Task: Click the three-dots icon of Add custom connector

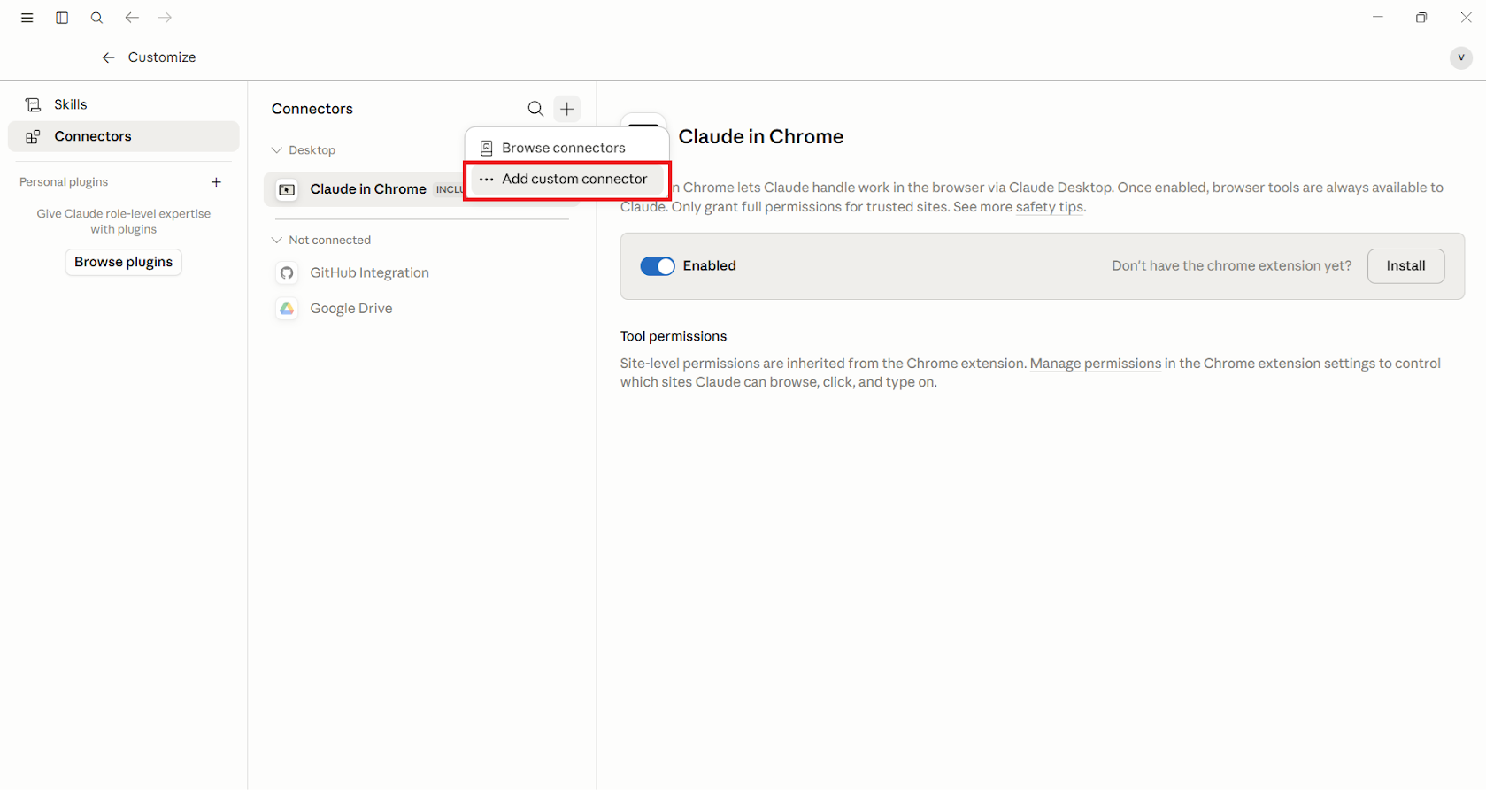Action: pyautogui.click(x=486, y=179)
